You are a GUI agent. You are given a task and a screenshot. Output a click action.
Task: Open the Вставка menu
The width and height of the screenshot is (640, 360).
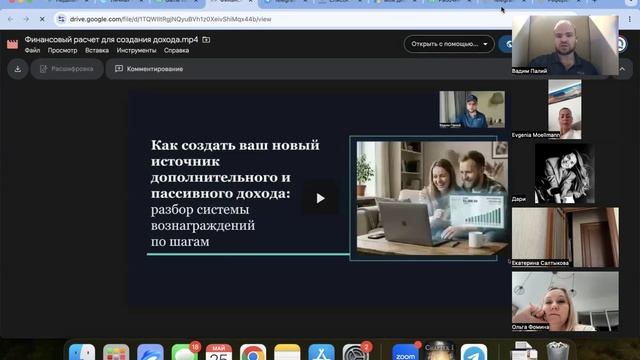97,50
